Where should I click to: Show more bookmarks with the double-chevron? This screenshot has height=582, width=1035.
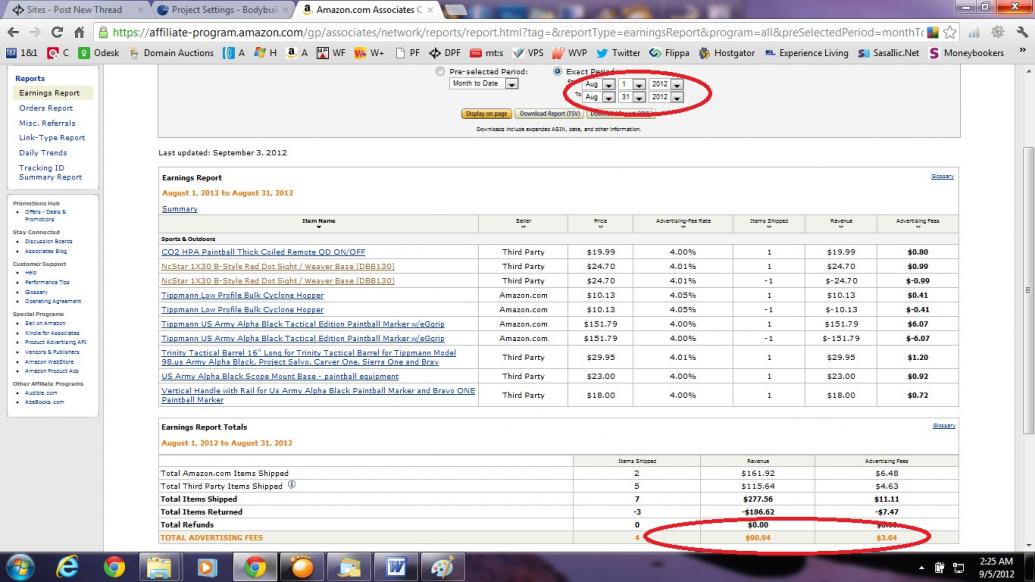pos(1022,52)
